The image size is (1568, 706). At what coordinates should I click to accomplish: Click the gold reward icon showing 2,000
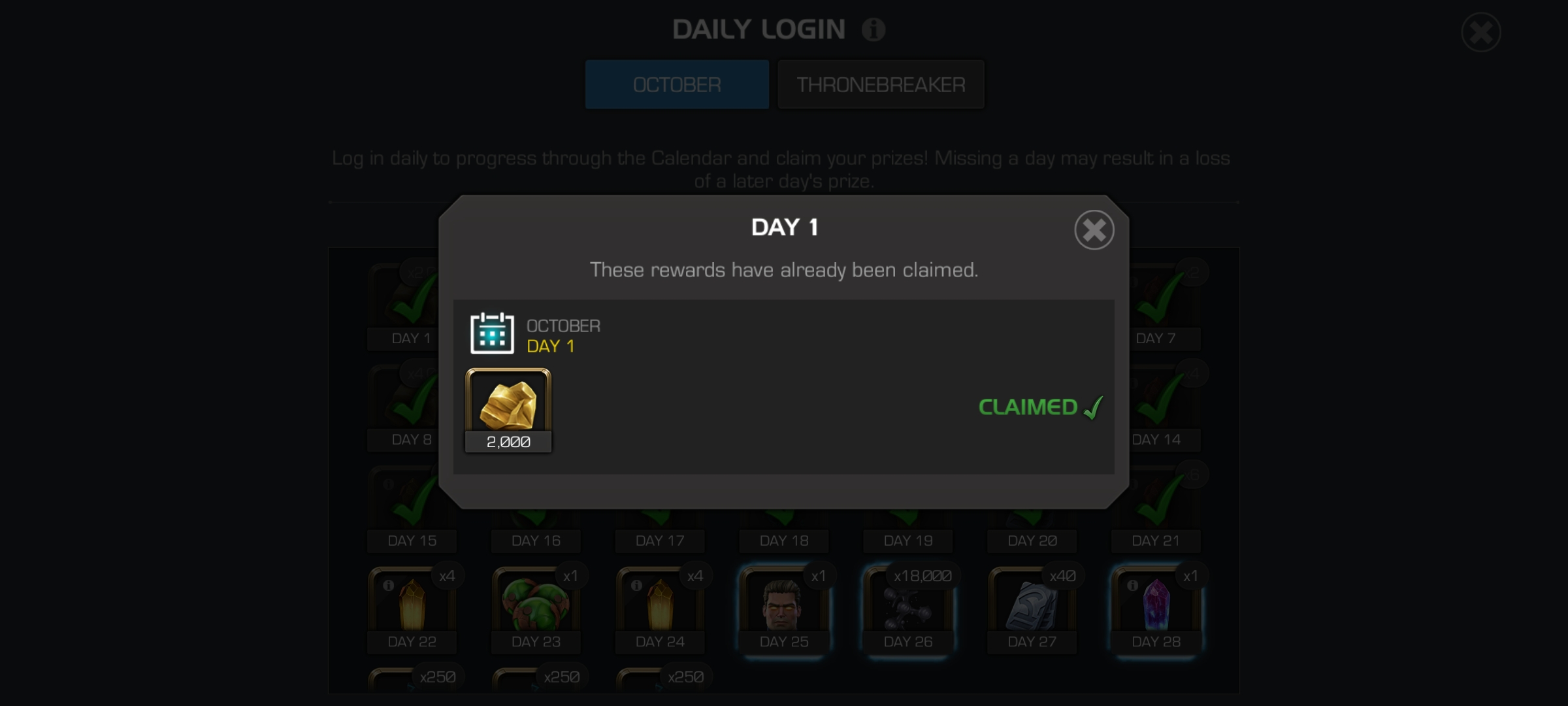508,410
